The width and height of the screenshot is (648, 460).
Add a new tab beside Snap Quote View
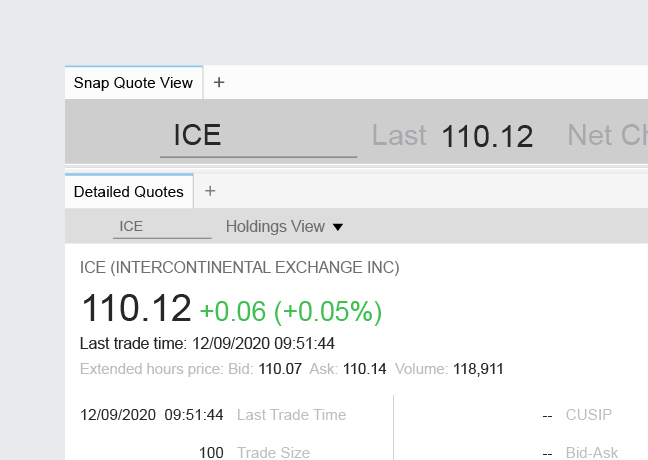click(219, 83)
